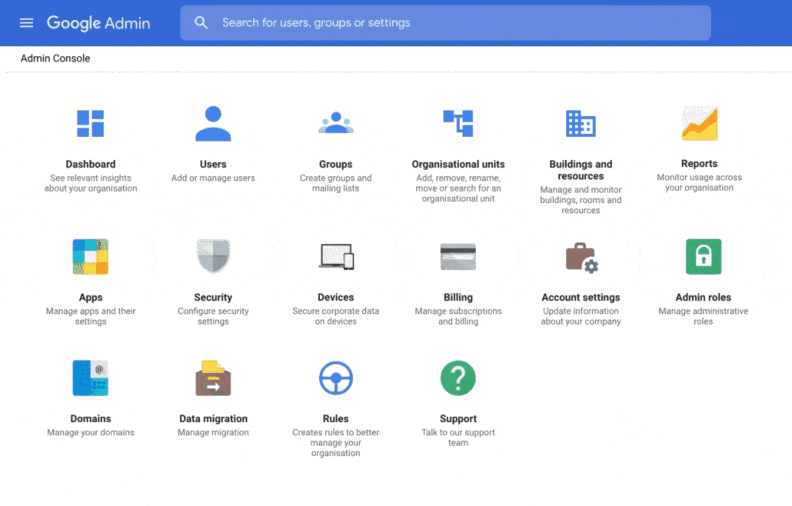Click the Admin roles lock icon
The width and height of the screenshot is (792, 506).
click(x=704, y=257)
